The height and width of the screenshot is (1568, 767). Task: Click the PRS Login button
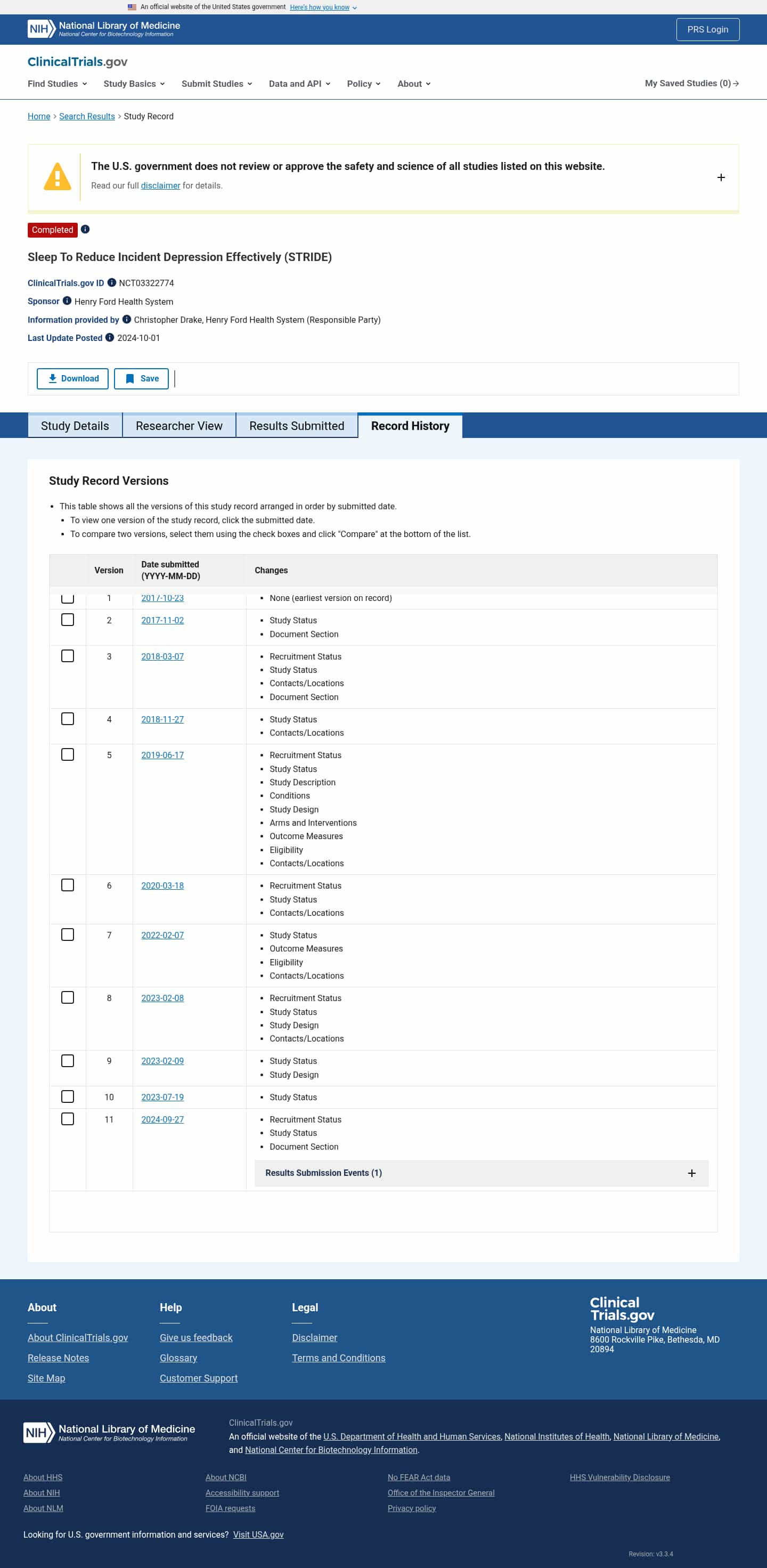pyautogui.click(x=707, y=29)
